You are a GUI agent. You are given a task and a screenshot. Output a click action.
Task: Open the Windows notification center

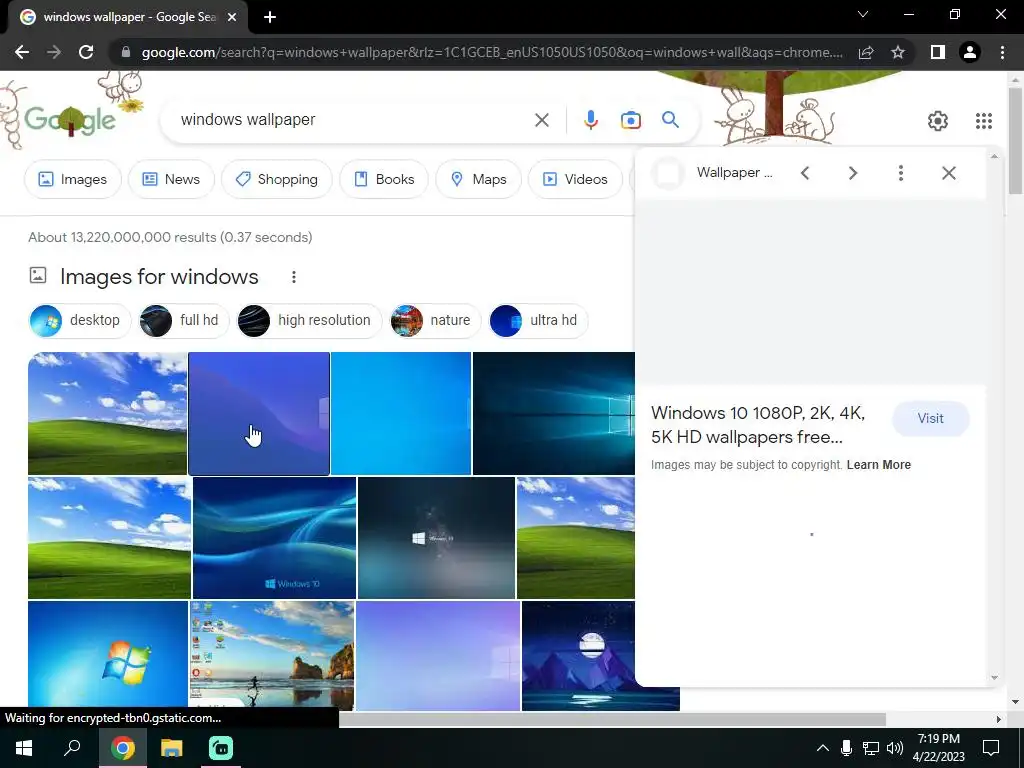(991, 748)
